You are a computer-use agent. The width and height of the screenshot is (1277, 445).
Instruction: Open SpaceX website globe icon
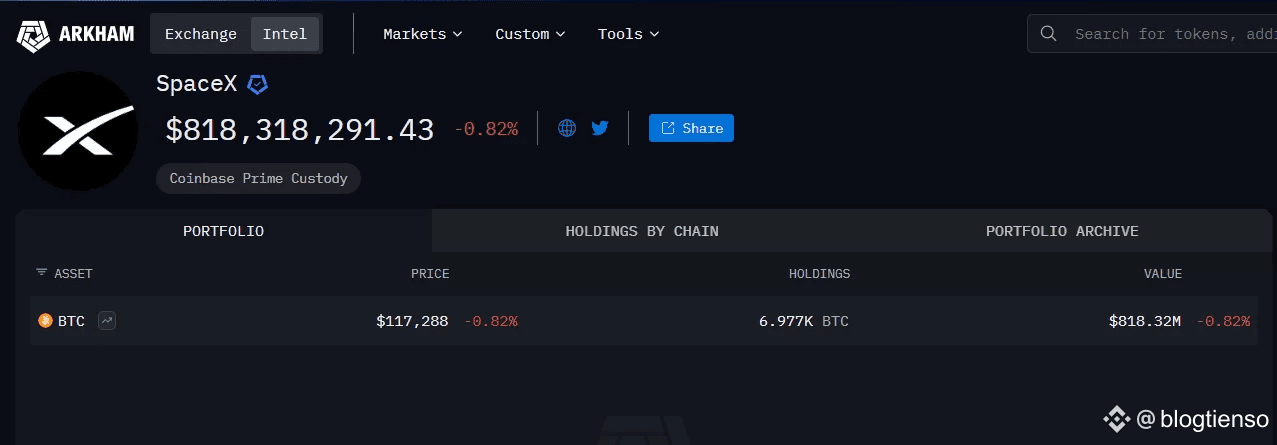coord(567,128)
